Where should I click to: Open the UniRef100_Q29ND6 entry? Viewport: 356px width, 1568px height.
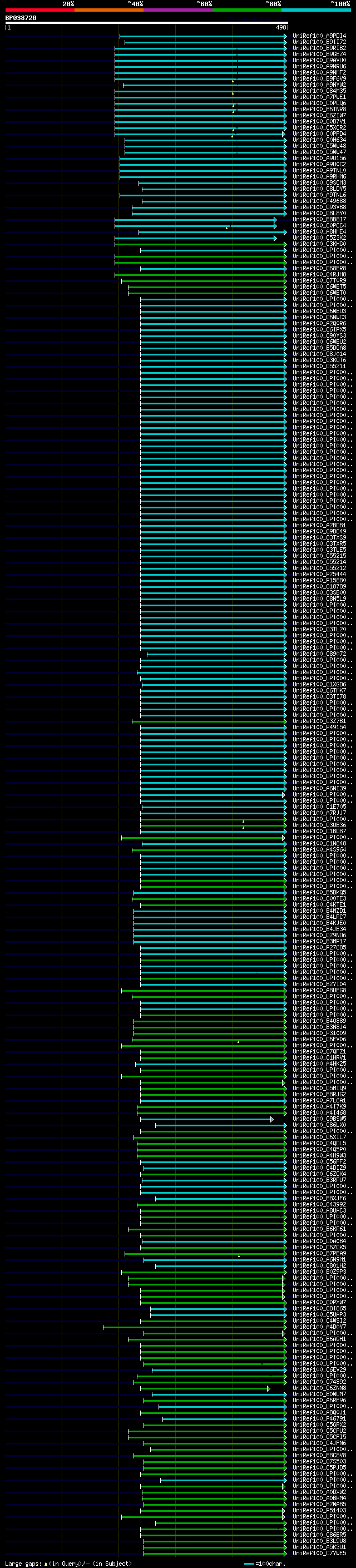coord(319,936)
